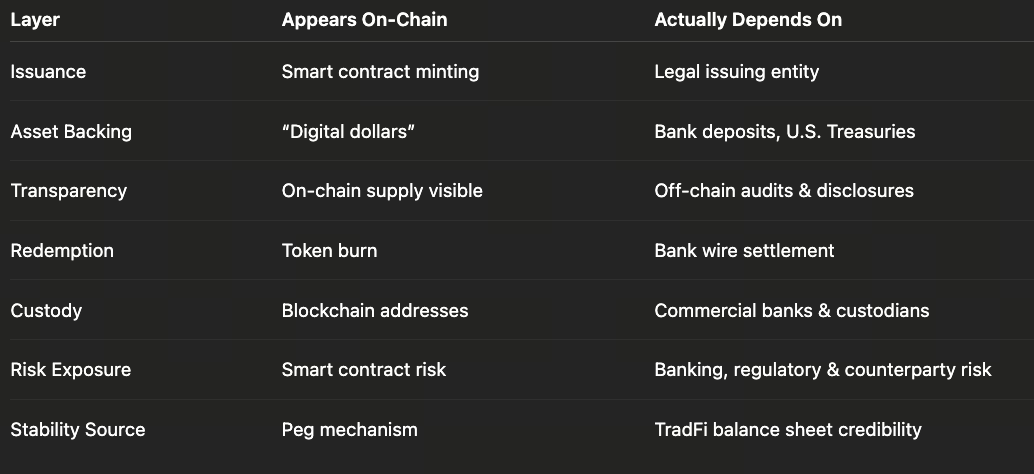1034x474 pixels.
Task: Select the "Transparency" row label
Action: [x=69, y=191]
